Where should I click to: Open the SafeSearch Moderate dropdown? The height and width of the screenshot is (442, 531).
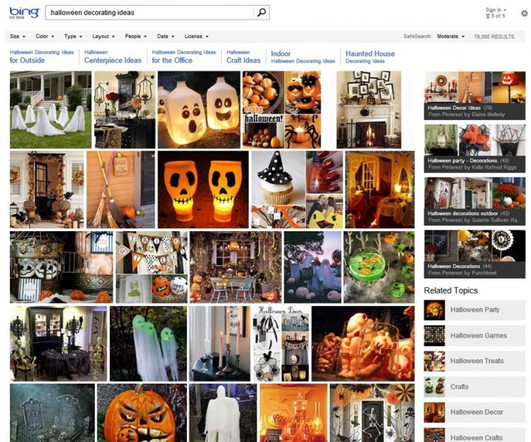pos(450,36)
